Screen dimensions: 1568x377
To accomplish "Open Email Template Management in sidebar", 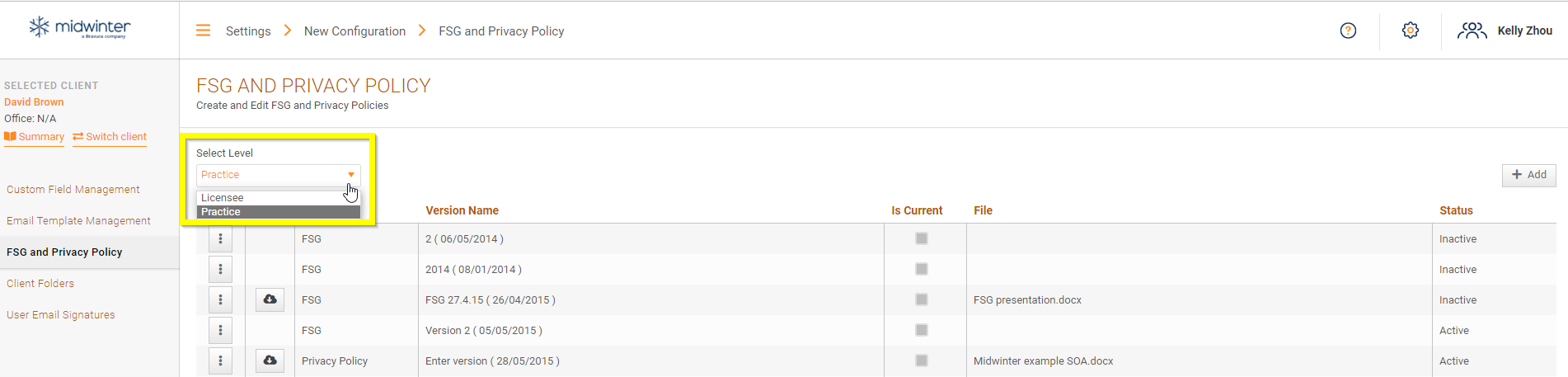I will [78, 221].
